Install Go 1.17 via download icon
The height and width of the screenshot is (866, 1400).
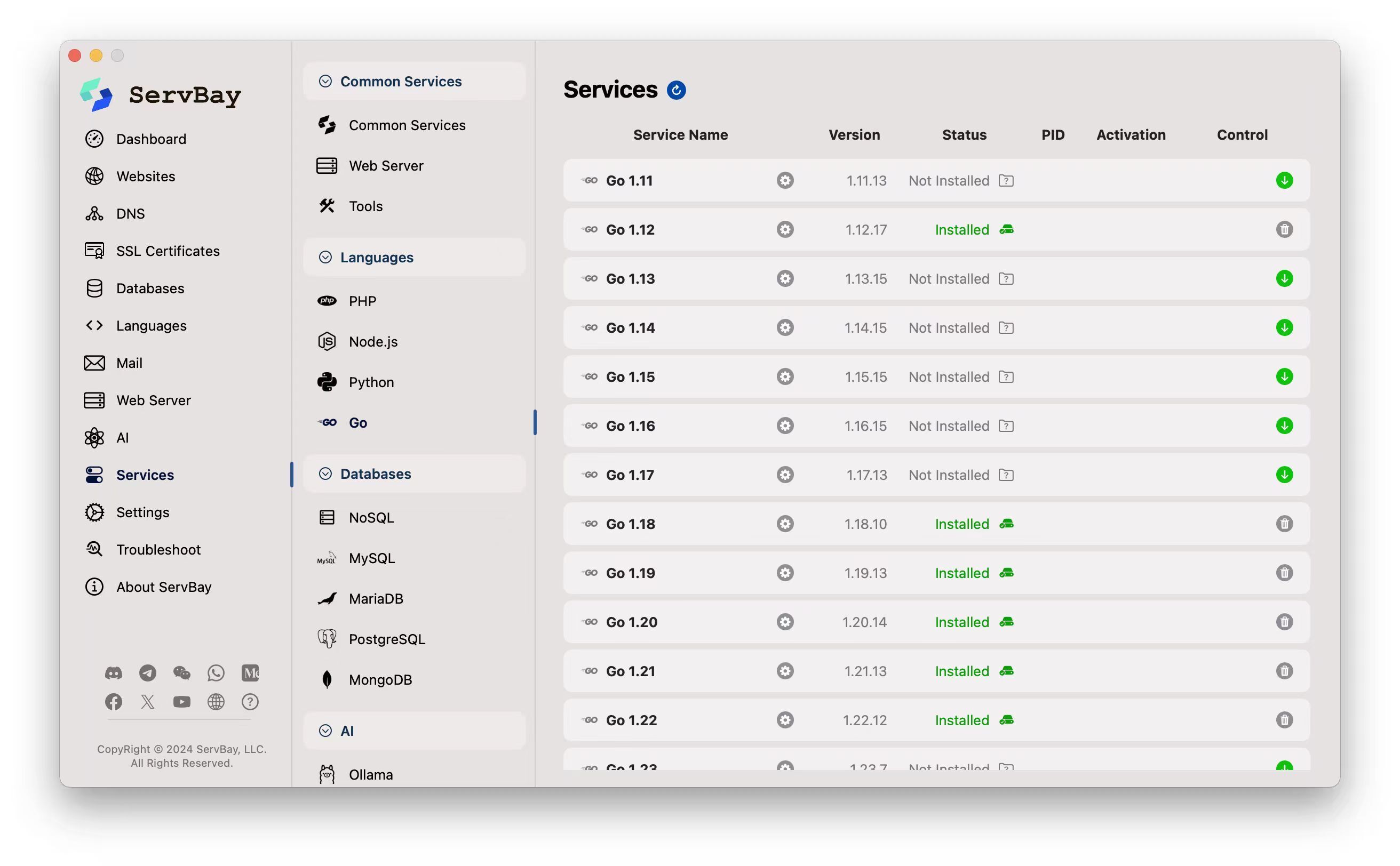1284,475
